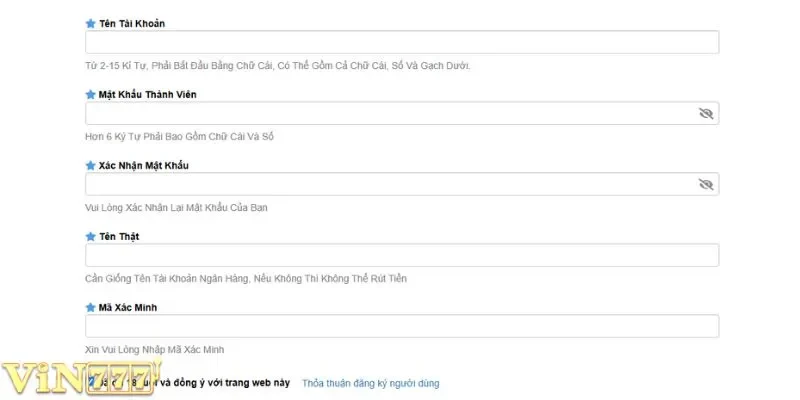Click into the Mật Khẩu Thành Viên field

coord(390,114)
